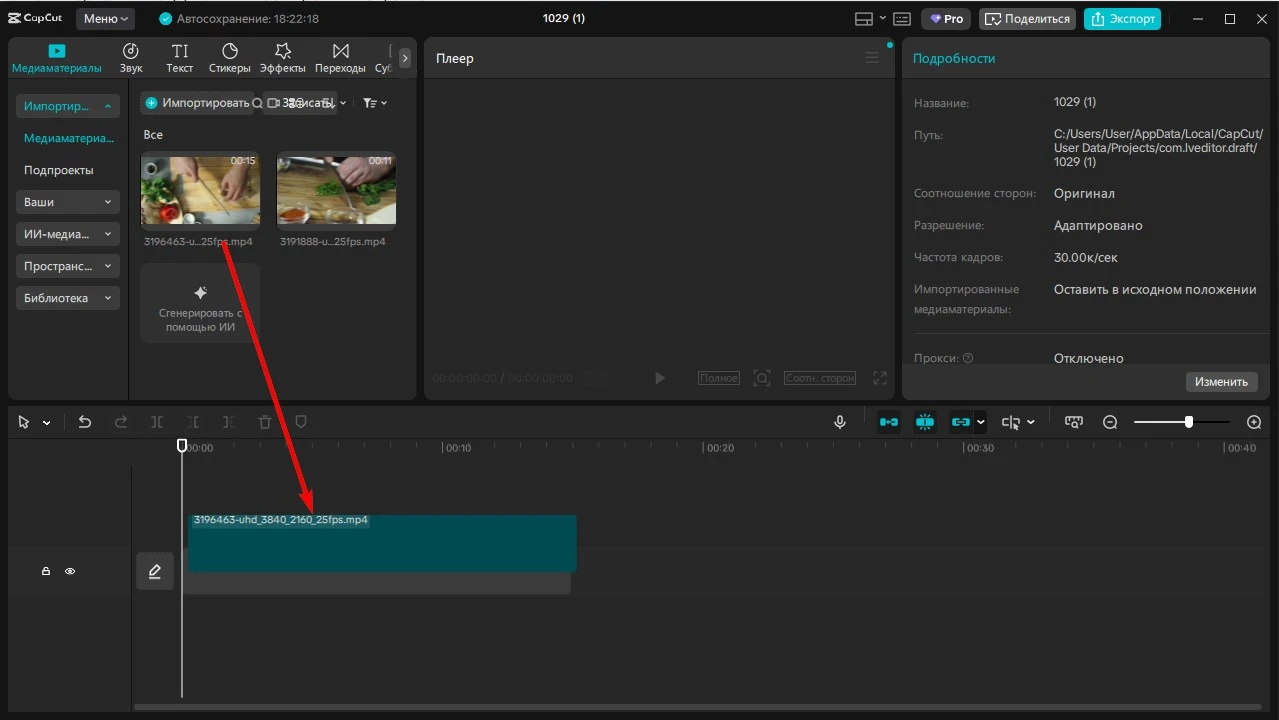Click the Экспорт button
Image resolution: width=1279 pixels, height=720 pixels.
(x=1121, y=19)
